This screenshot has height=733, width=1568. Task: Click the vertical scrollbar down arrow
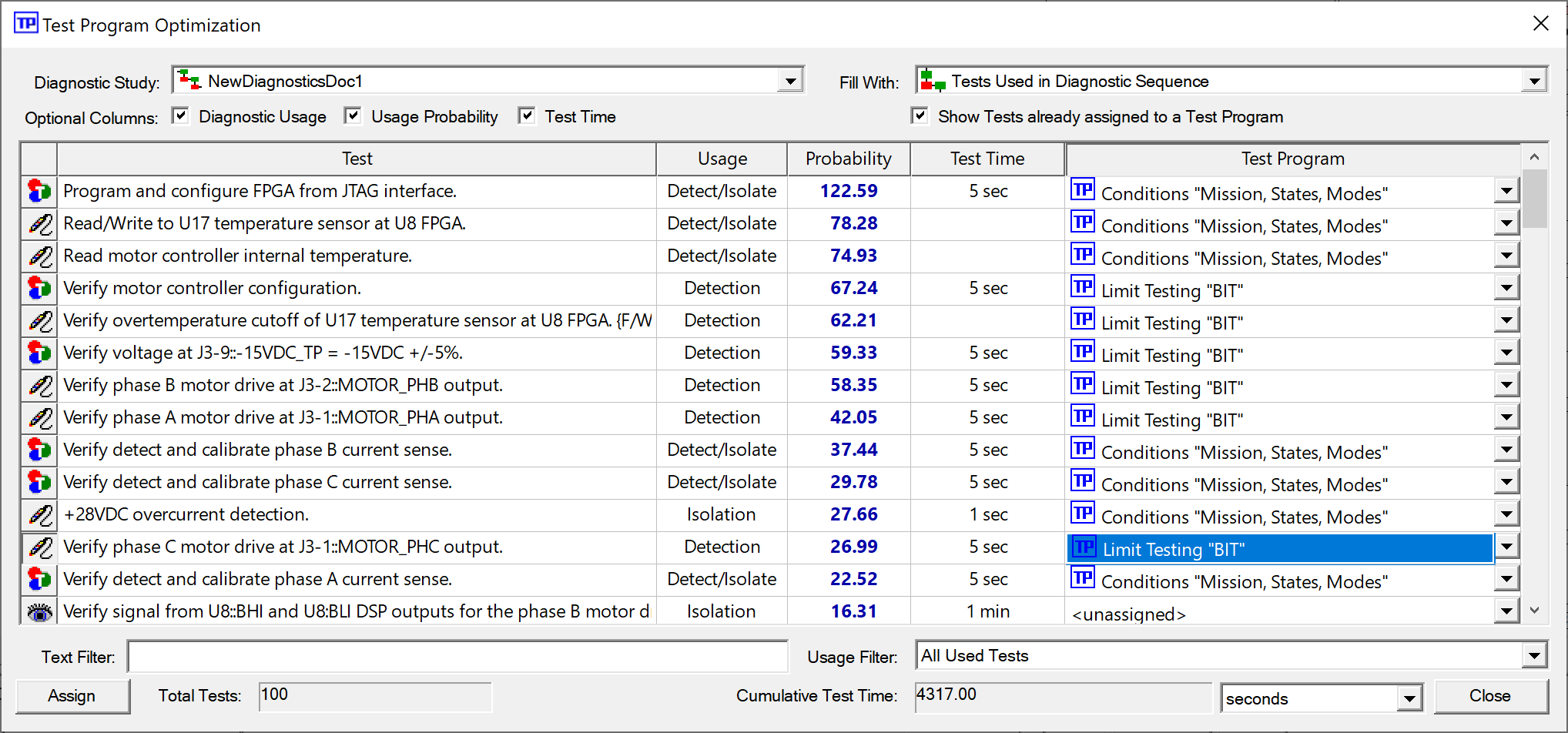(1534, 611)
